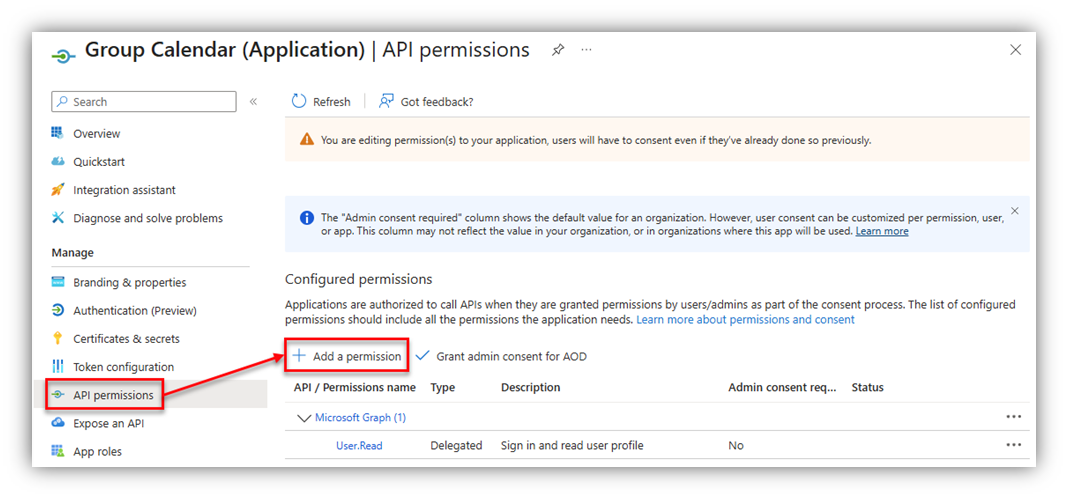Sort by the API / Permissions name column header
The width and height of the screenshot is (1068, 499).
[354, 387]
